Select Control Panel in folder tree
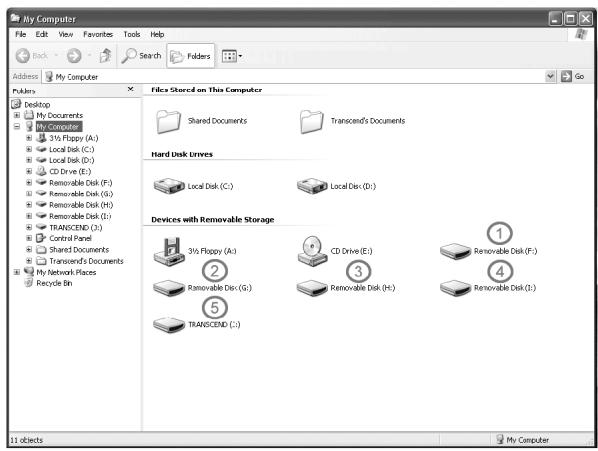Viewport: 598px width, 451px height. [71, 238]
